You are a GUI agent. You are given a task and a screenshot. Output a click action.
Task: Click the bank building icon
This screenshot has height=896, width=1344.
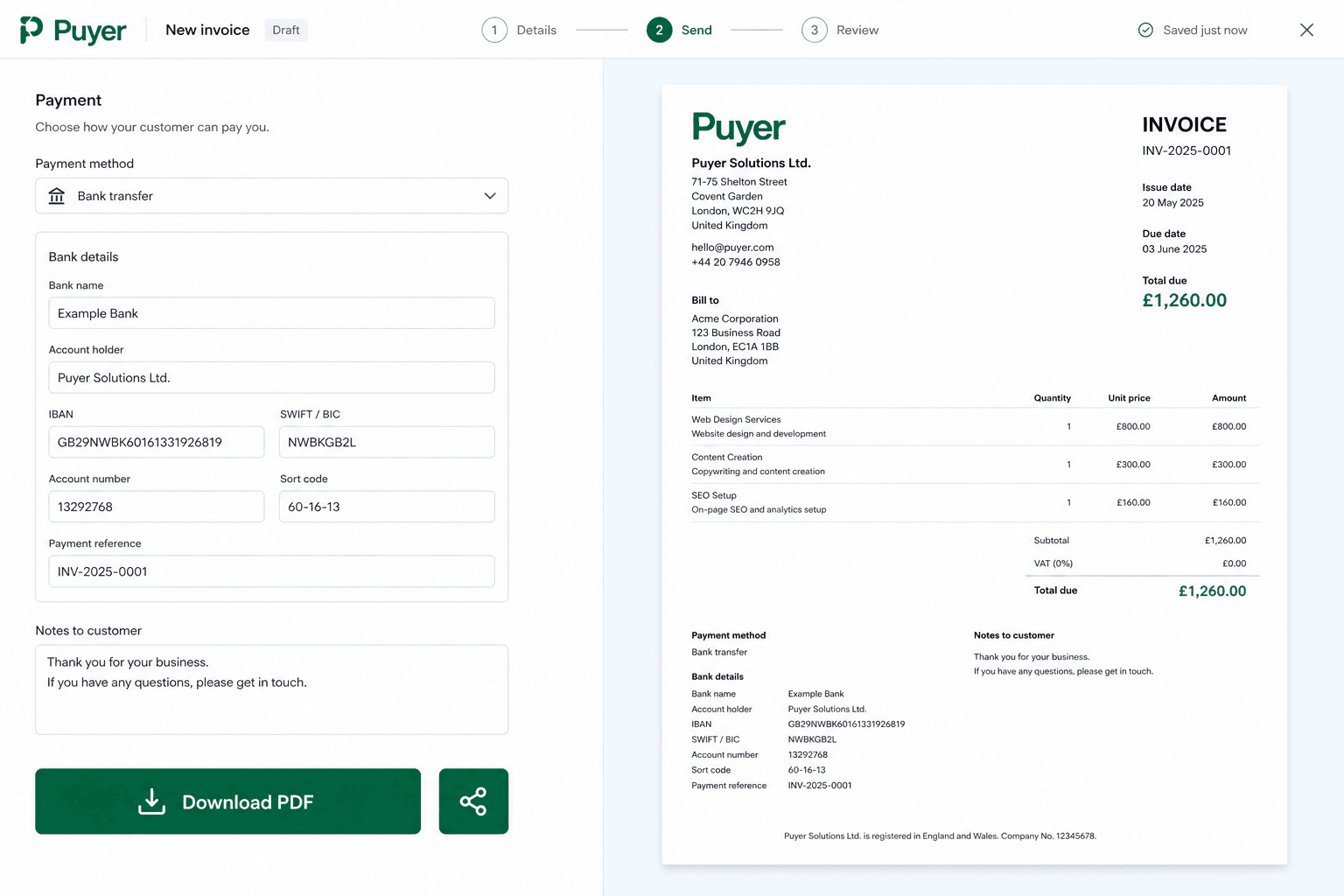coord(57,196)
